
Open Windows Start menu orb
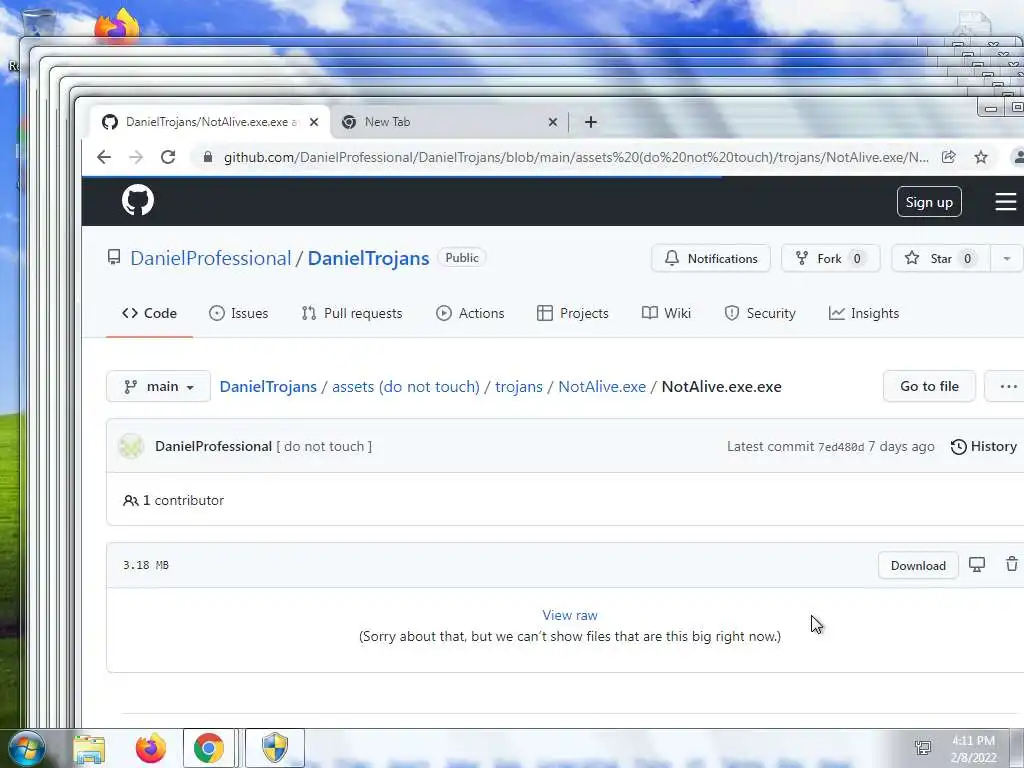(27, 748)
